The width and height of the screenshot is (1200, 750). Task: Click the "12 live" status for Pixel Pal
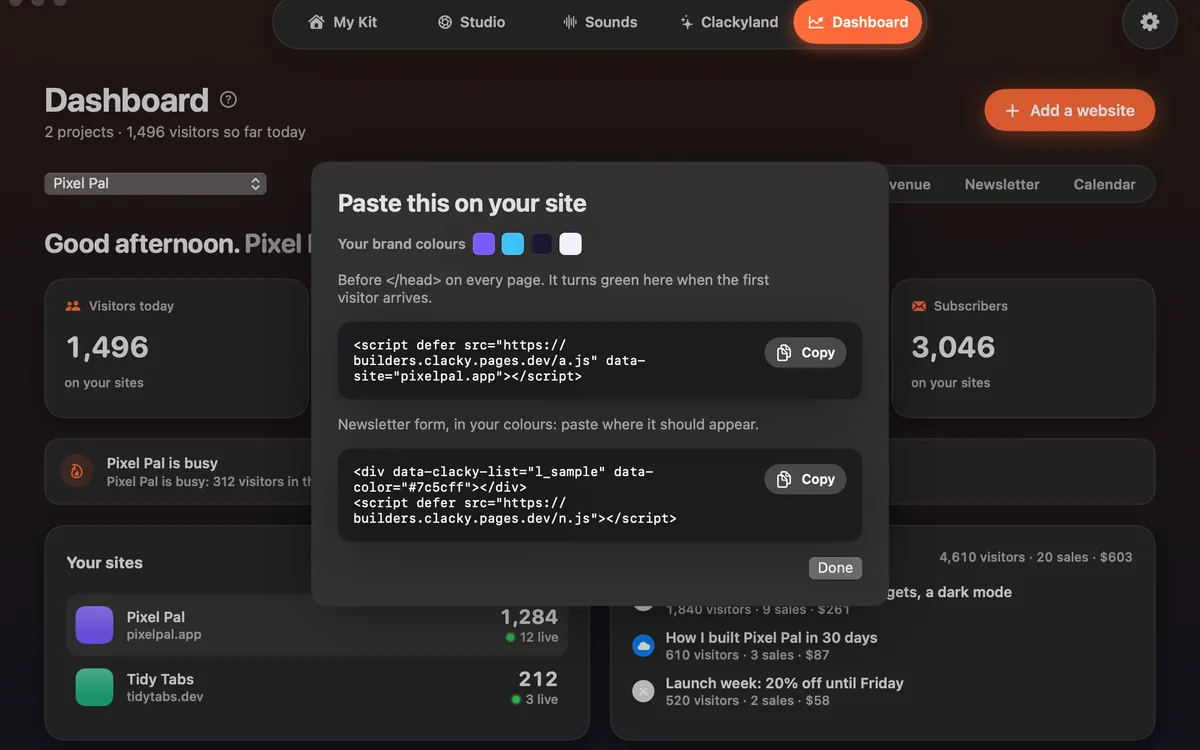(532, 637)
